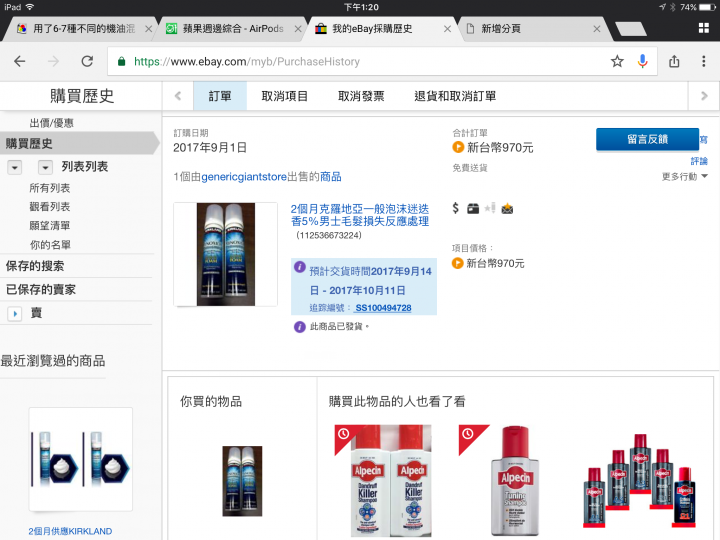
Task: Open Alpecin five-bottle bundle item
Action: 639,481
